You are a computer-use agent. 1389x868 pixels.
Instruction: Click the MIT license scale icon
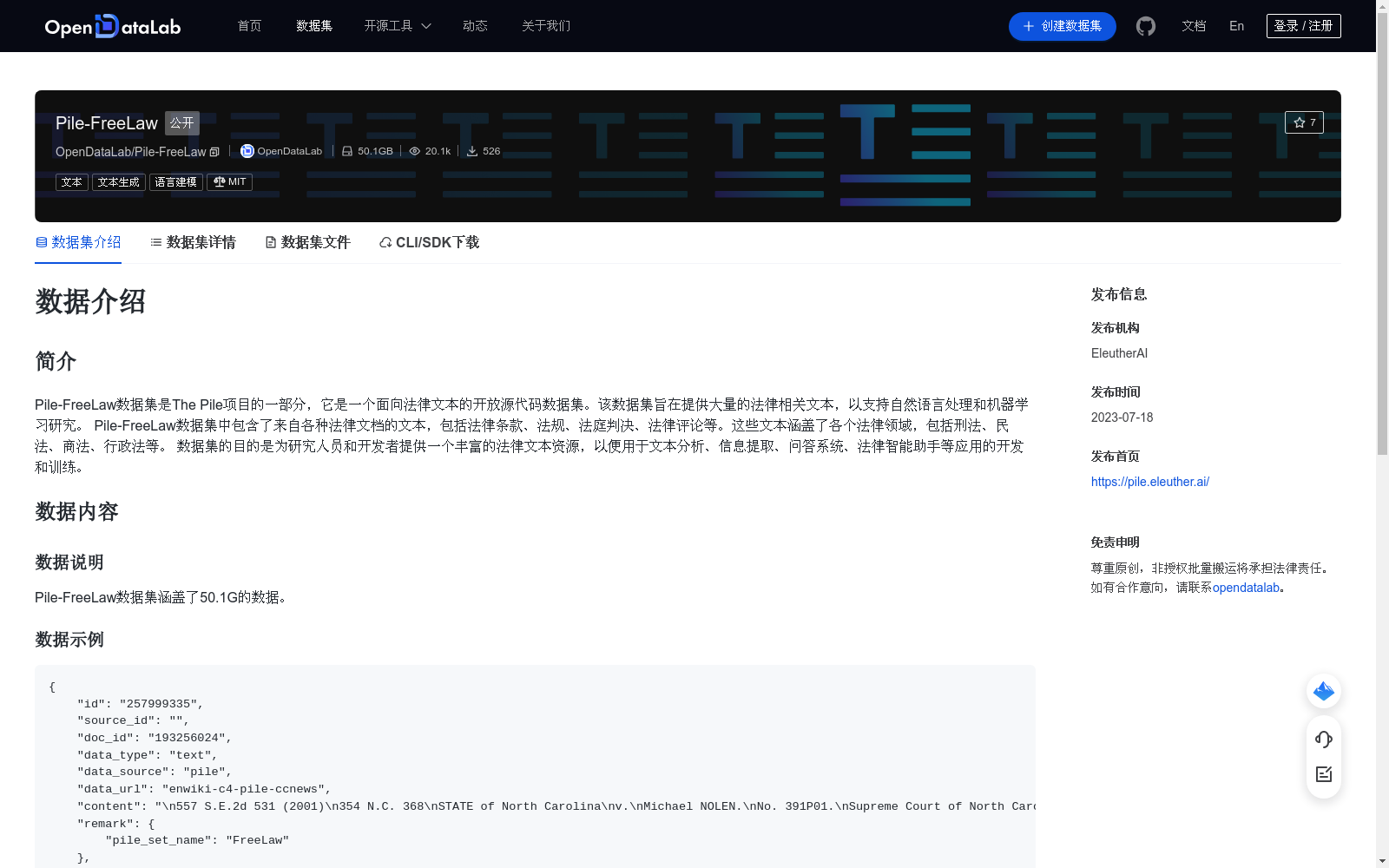(x=220, y=181)
